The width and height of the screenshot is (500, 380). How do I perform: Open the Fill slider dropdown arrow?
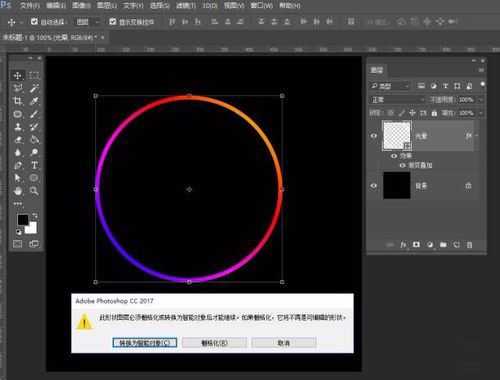tap(480, 113)
